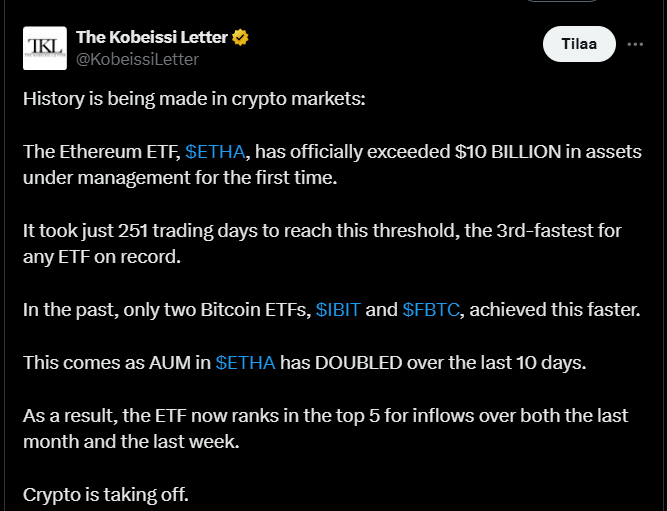Click the gold verified badge

tap(241, 38)
